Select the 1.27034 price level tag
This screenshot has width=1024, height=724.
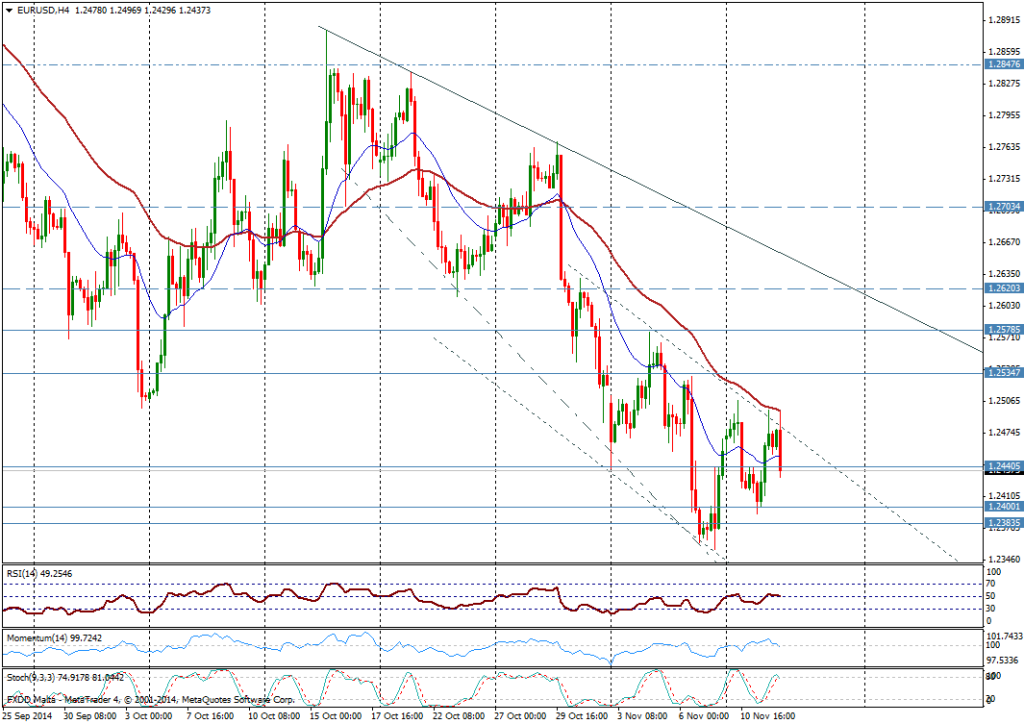click(x=1003, y=207)
